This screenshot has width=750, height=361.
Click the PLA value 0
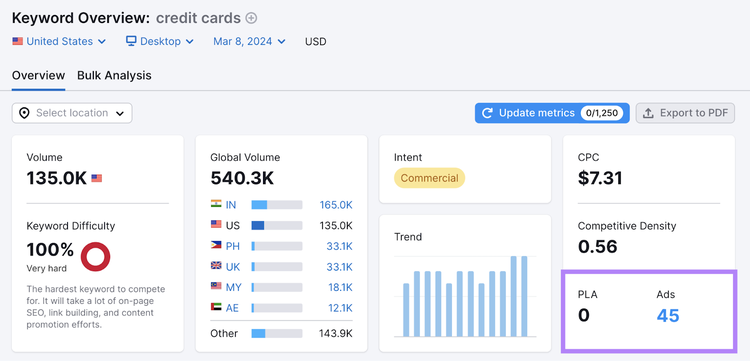tap(584, 316)
